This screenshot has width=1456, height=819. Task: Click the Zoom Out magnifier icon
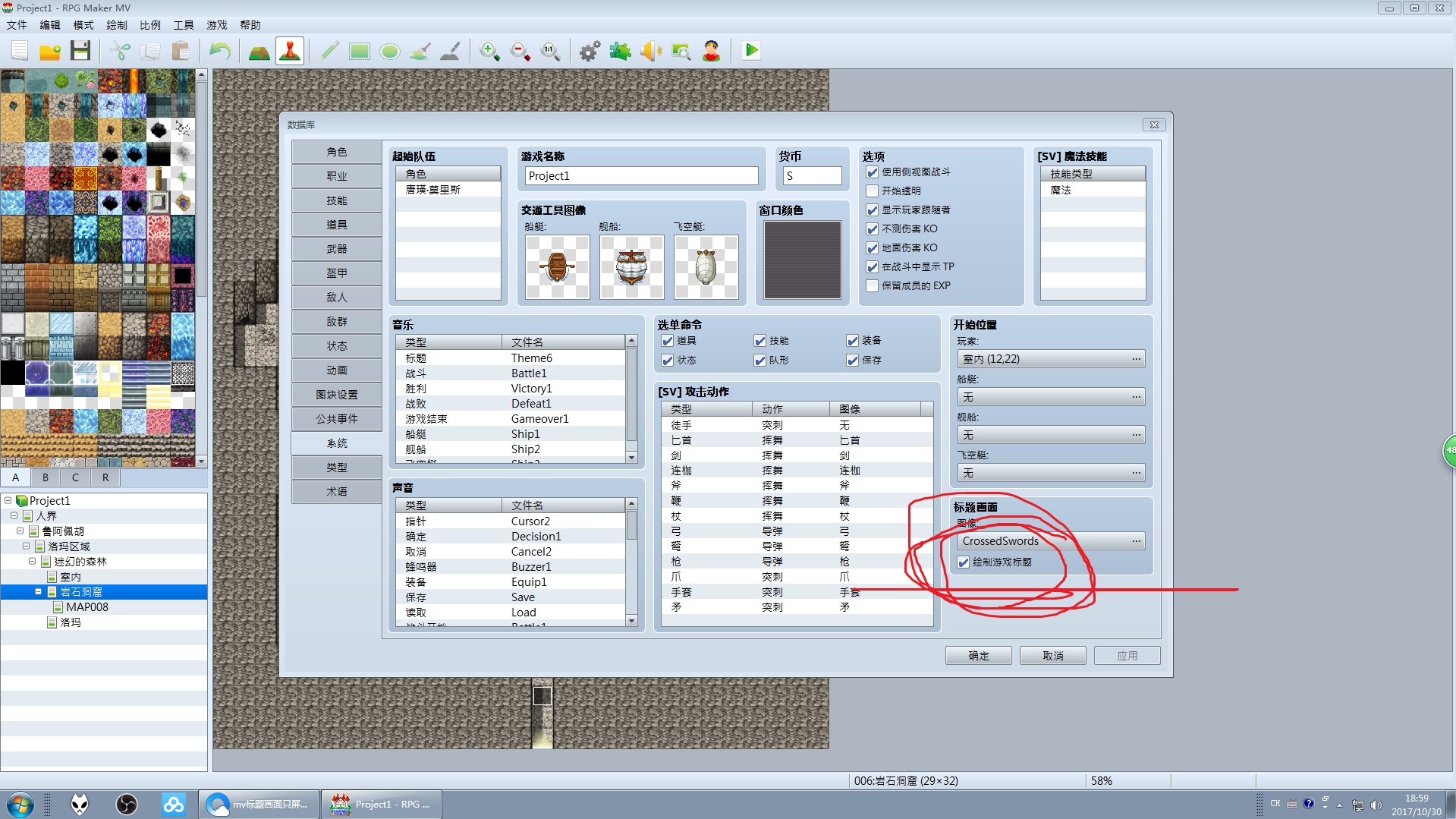coord(520,51)
